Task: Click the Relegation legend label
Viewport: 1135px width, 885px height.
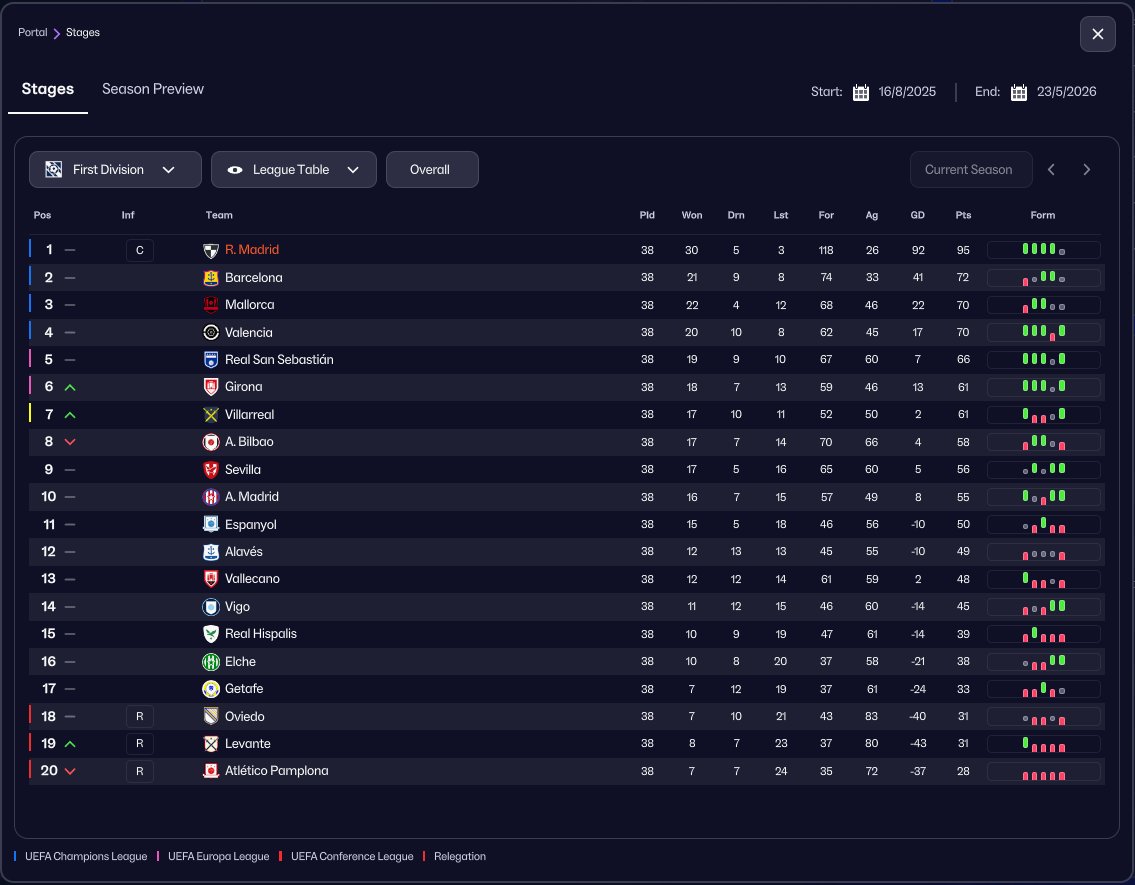Action: pos(460,857)
